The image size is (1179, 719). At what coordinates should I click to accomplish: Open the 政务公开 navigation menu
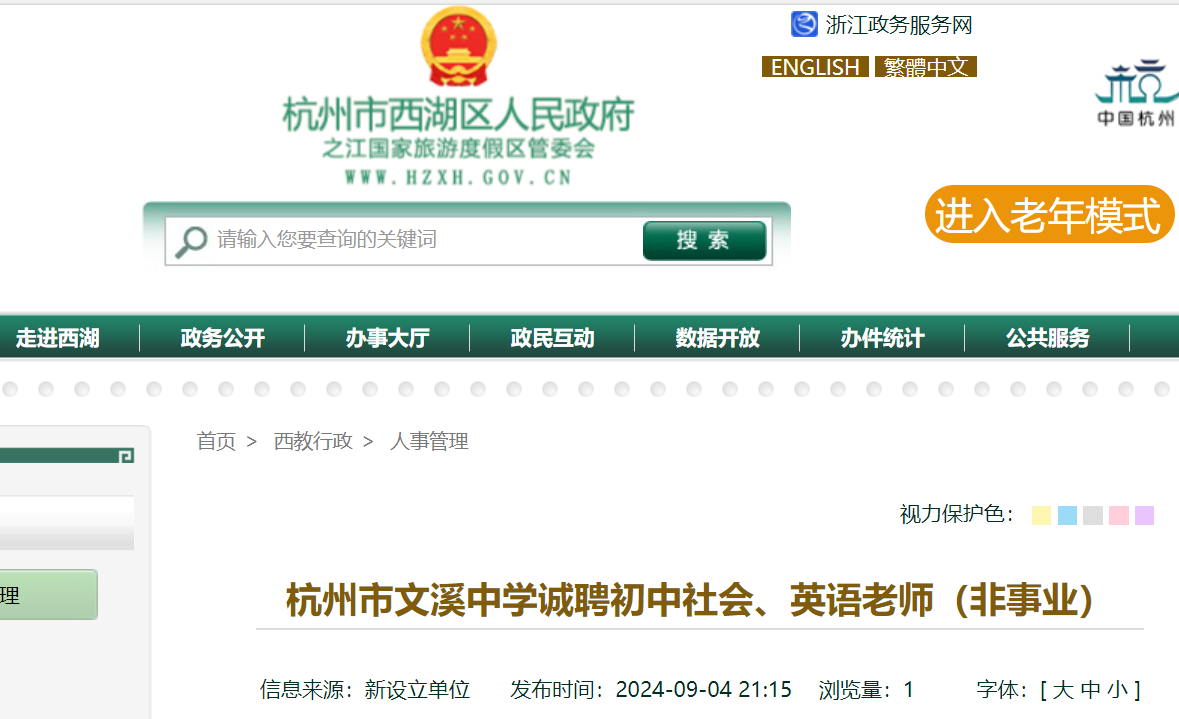click(x=222, y=338)
